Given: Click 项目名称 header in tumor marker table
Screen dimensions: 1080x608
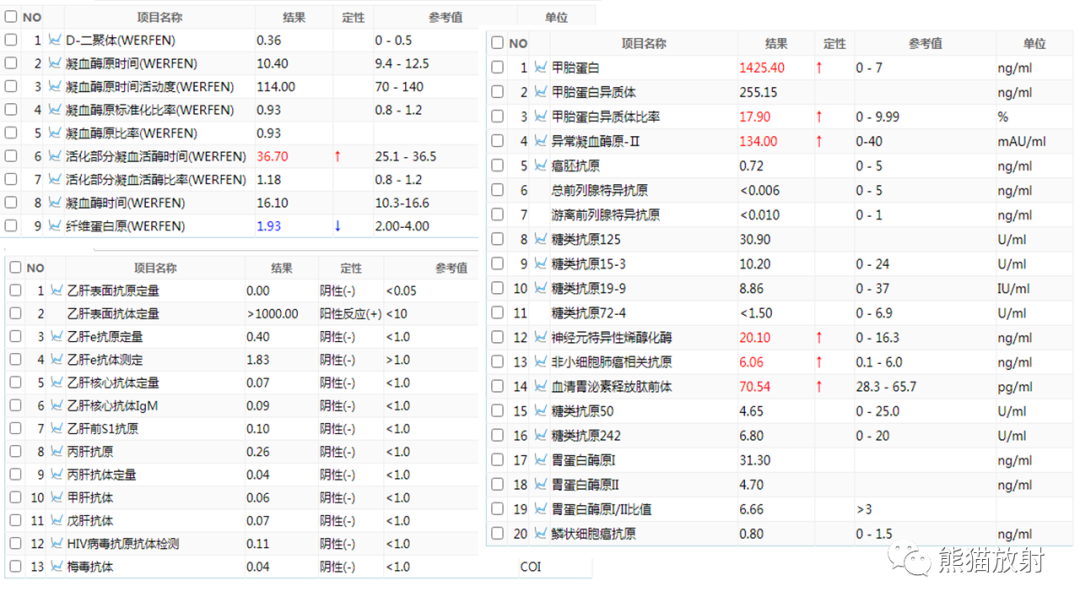Looking at the screenshot, I should (x=644, y=43).
